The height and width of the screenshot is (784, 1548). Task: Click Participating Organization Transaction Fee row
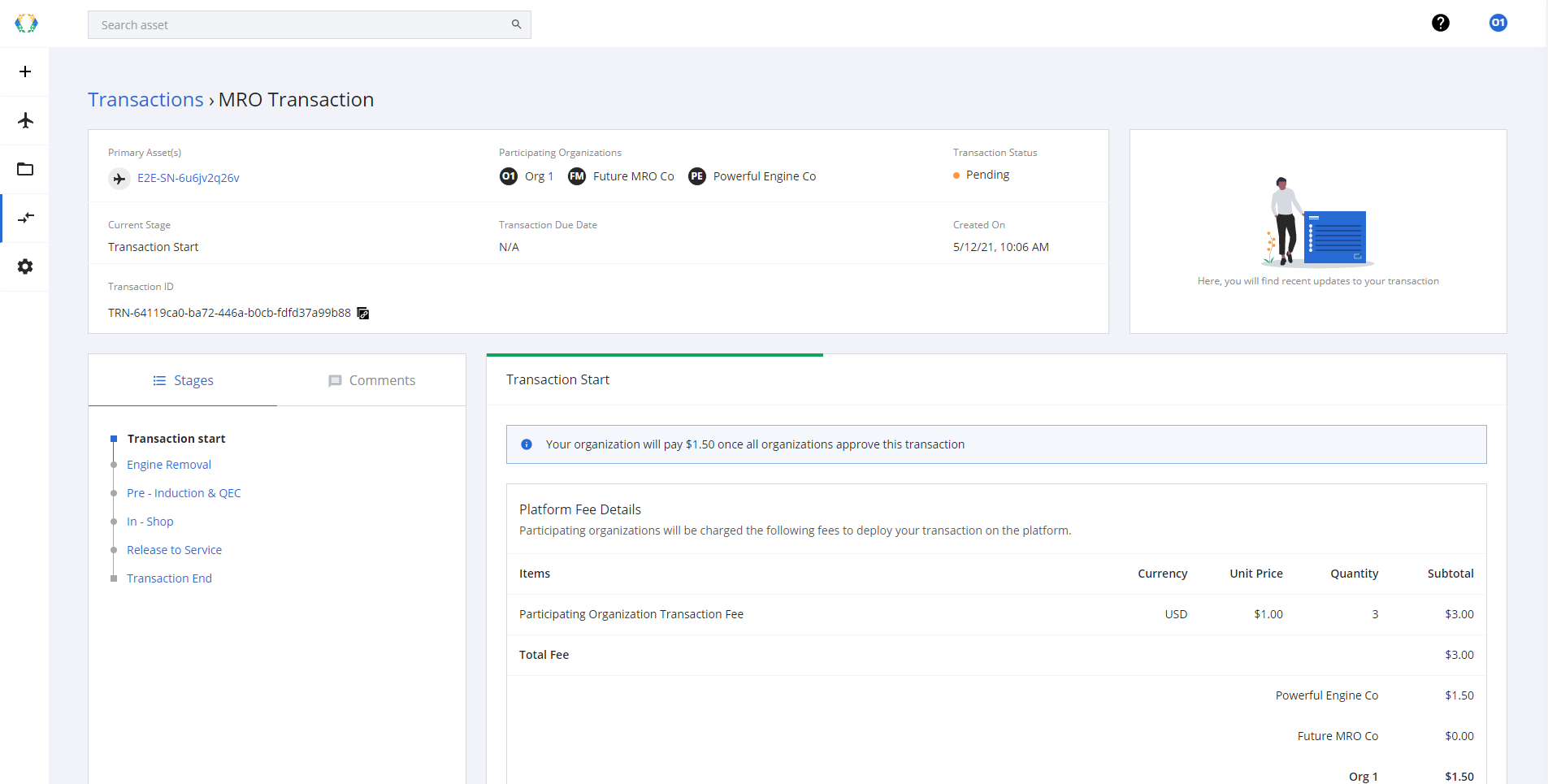tap(996, 614)
